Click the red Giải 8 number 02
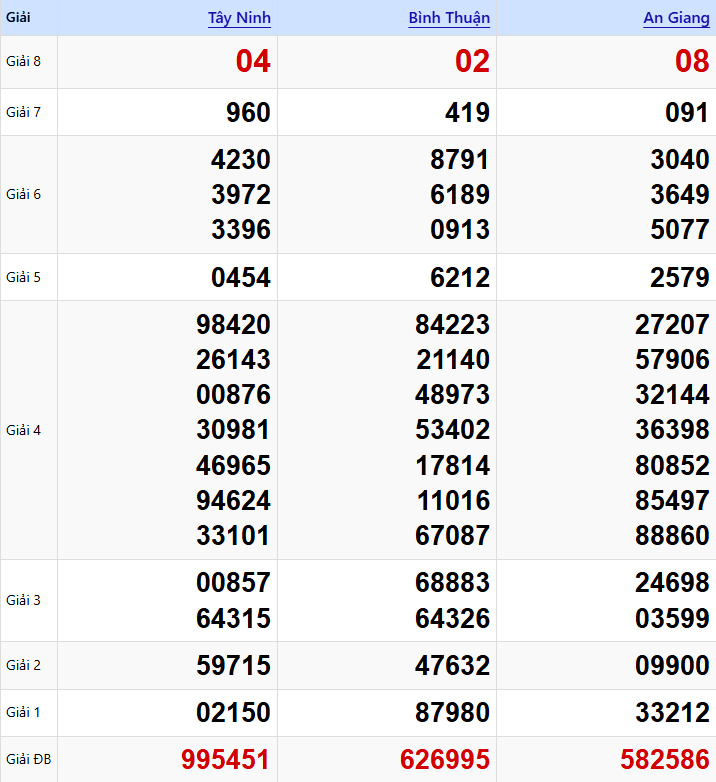Screen dimensions: 716x782 pyautogui.click(x=472, y=62)
